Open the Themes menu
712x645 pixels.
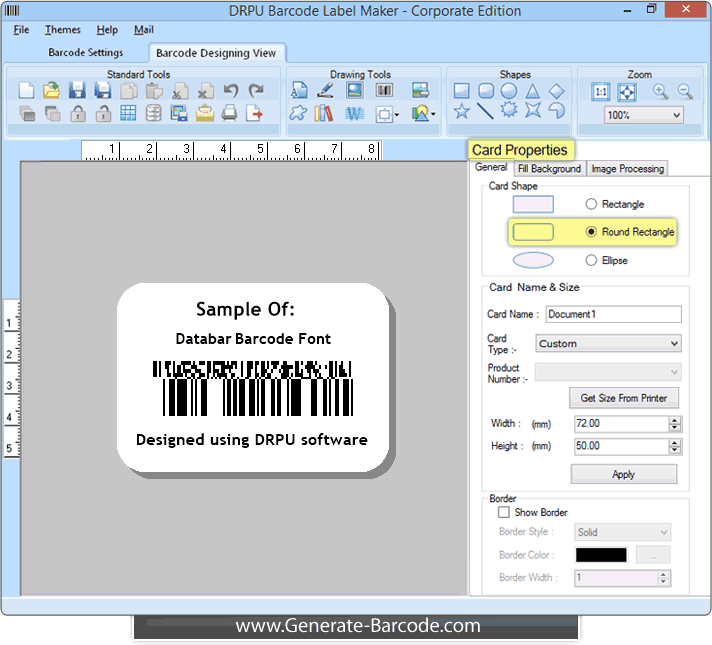click(x=62, y=30)
